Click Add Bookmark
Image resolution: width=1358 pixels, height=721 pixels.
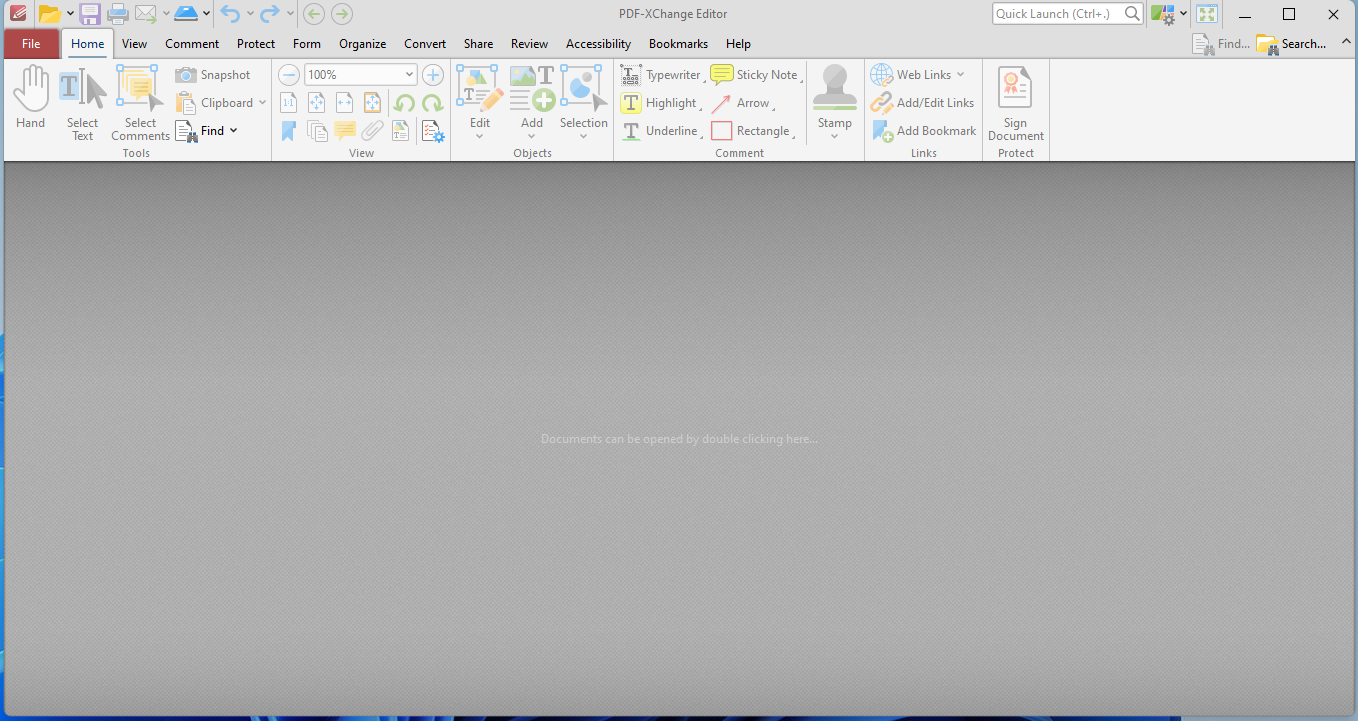click(924, 131)
